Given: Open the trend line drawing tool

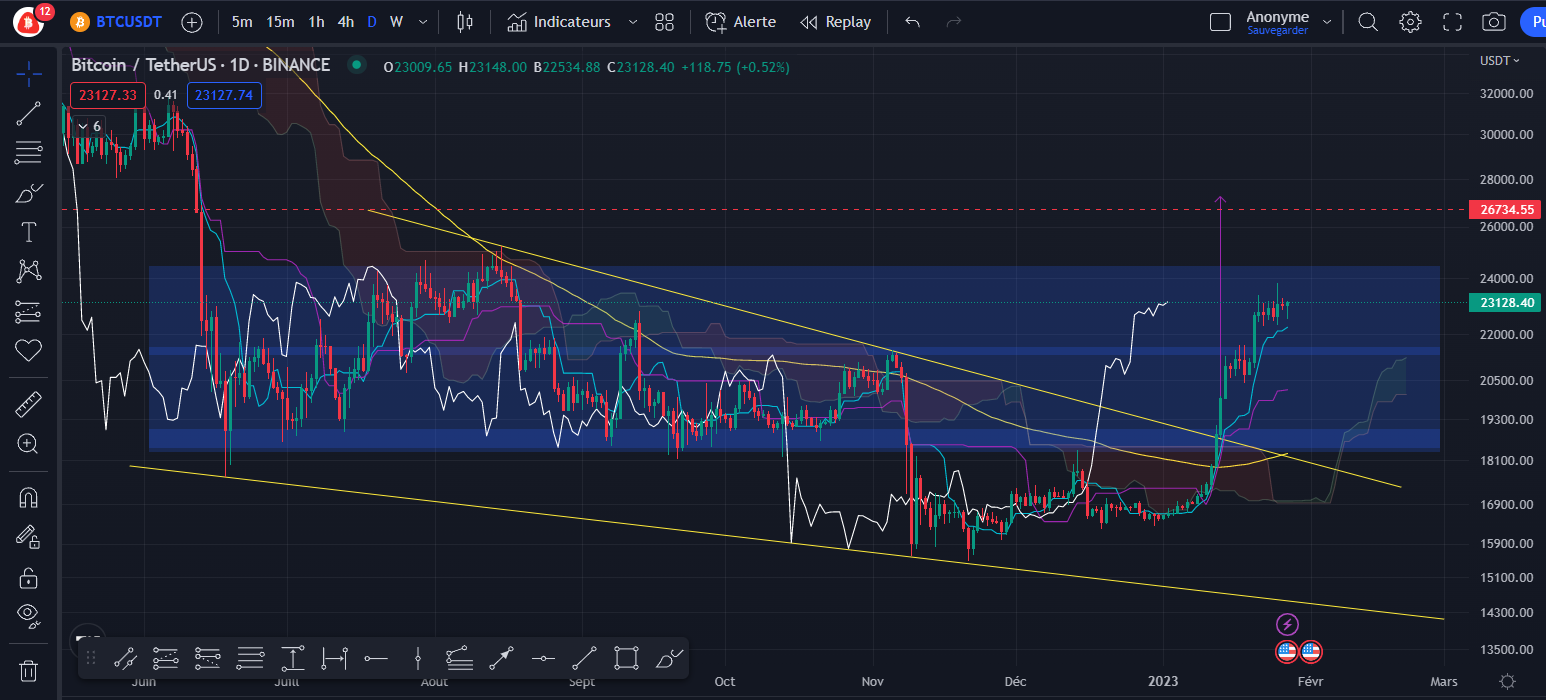Looking at the screenshot, I should 28,113.
